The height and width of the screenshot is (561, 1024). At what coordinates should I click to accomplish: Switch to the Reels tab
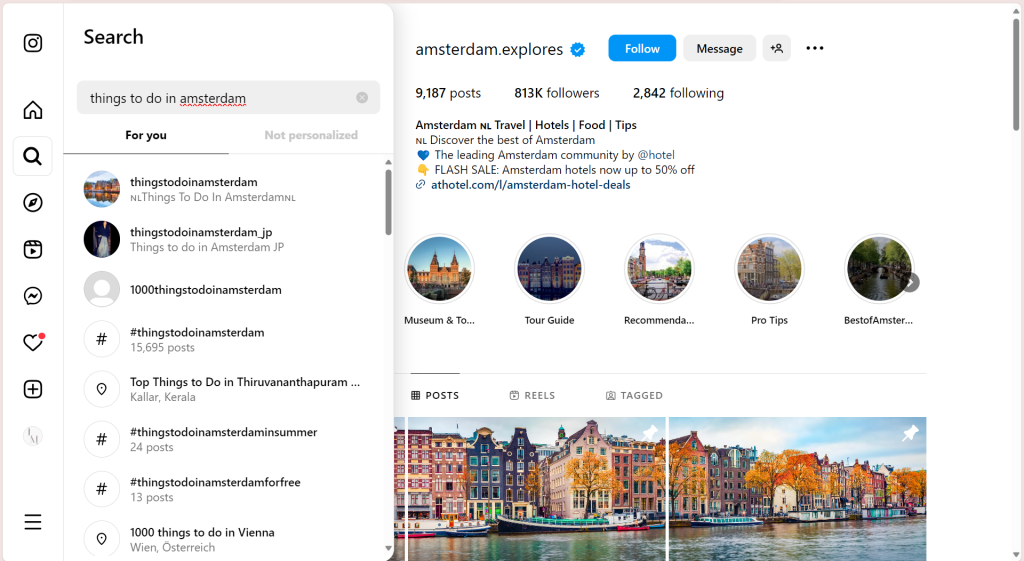(x=532, y=396)
